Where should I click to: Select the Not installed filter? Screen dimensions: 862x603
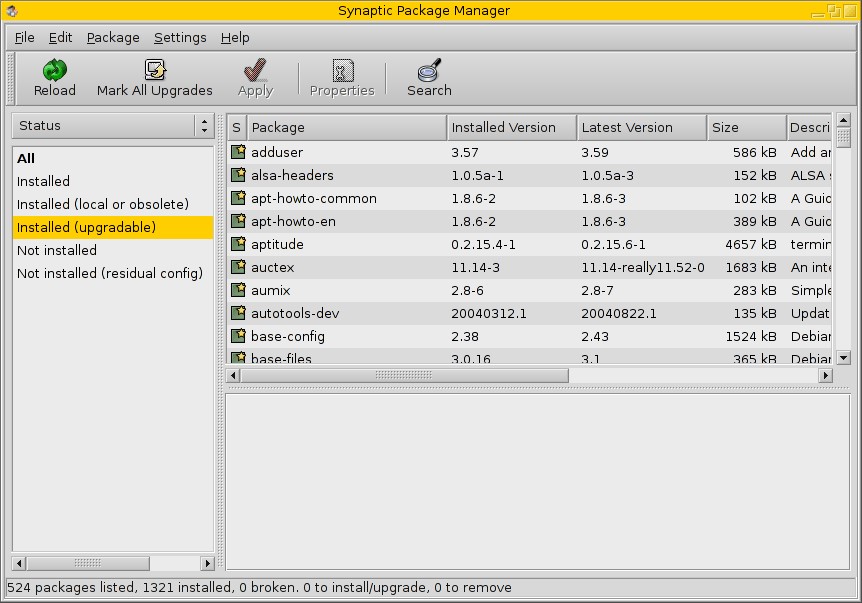click(x=57, y=250)
